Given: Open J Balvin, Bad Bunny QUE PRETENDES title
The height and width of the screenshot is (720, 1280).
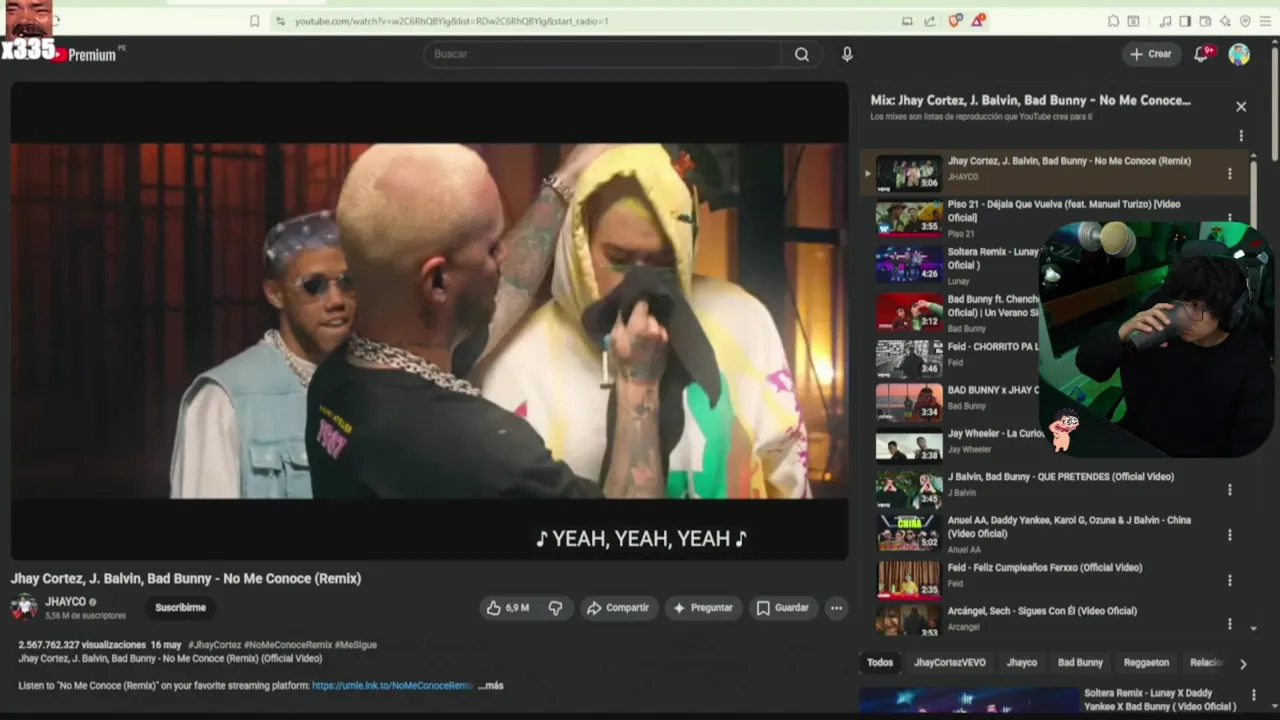Looking at the screenshot, I should click(1061, 477).
